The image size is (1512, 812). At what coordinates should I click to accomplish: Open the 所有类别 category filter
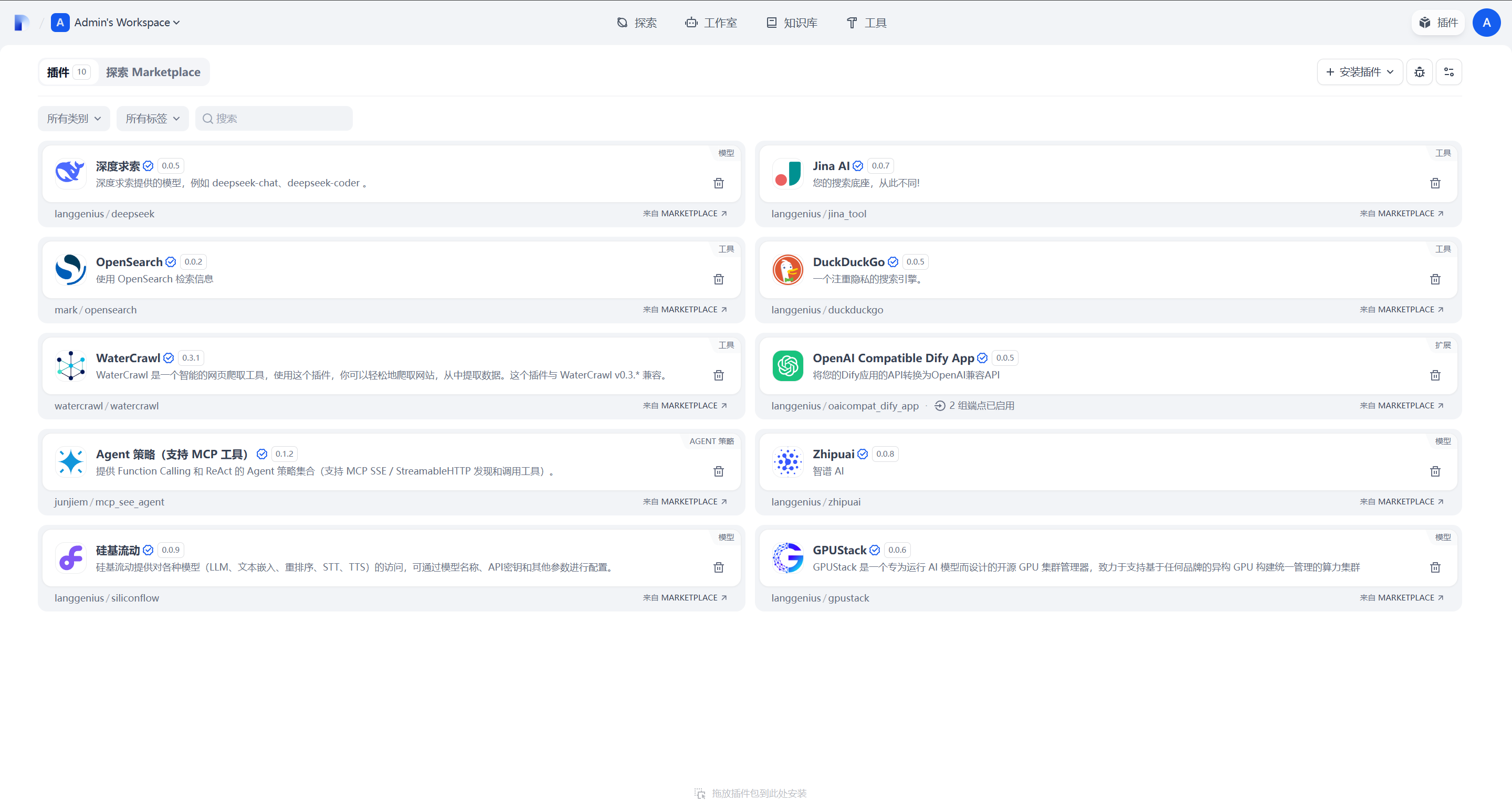(74, 119)
